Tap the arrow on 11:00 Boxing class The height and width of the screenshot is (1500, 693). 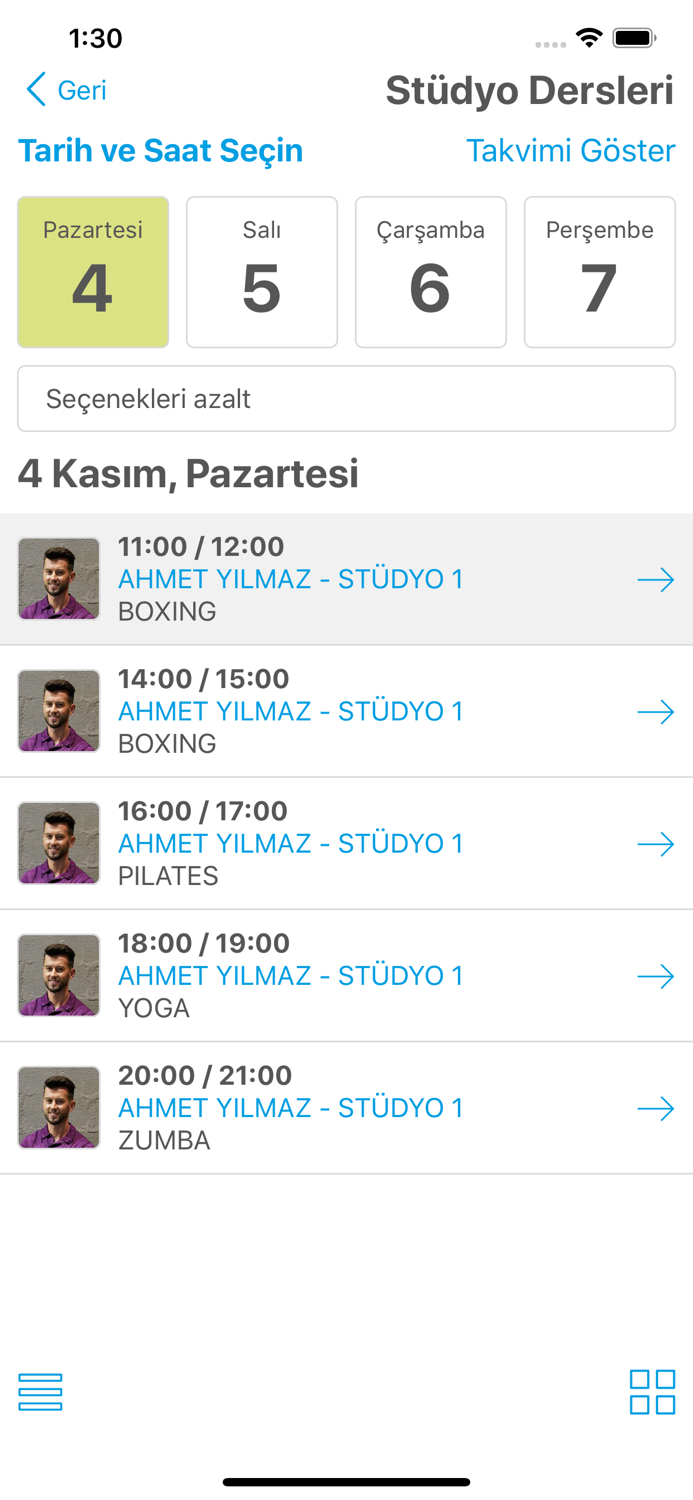656,580
